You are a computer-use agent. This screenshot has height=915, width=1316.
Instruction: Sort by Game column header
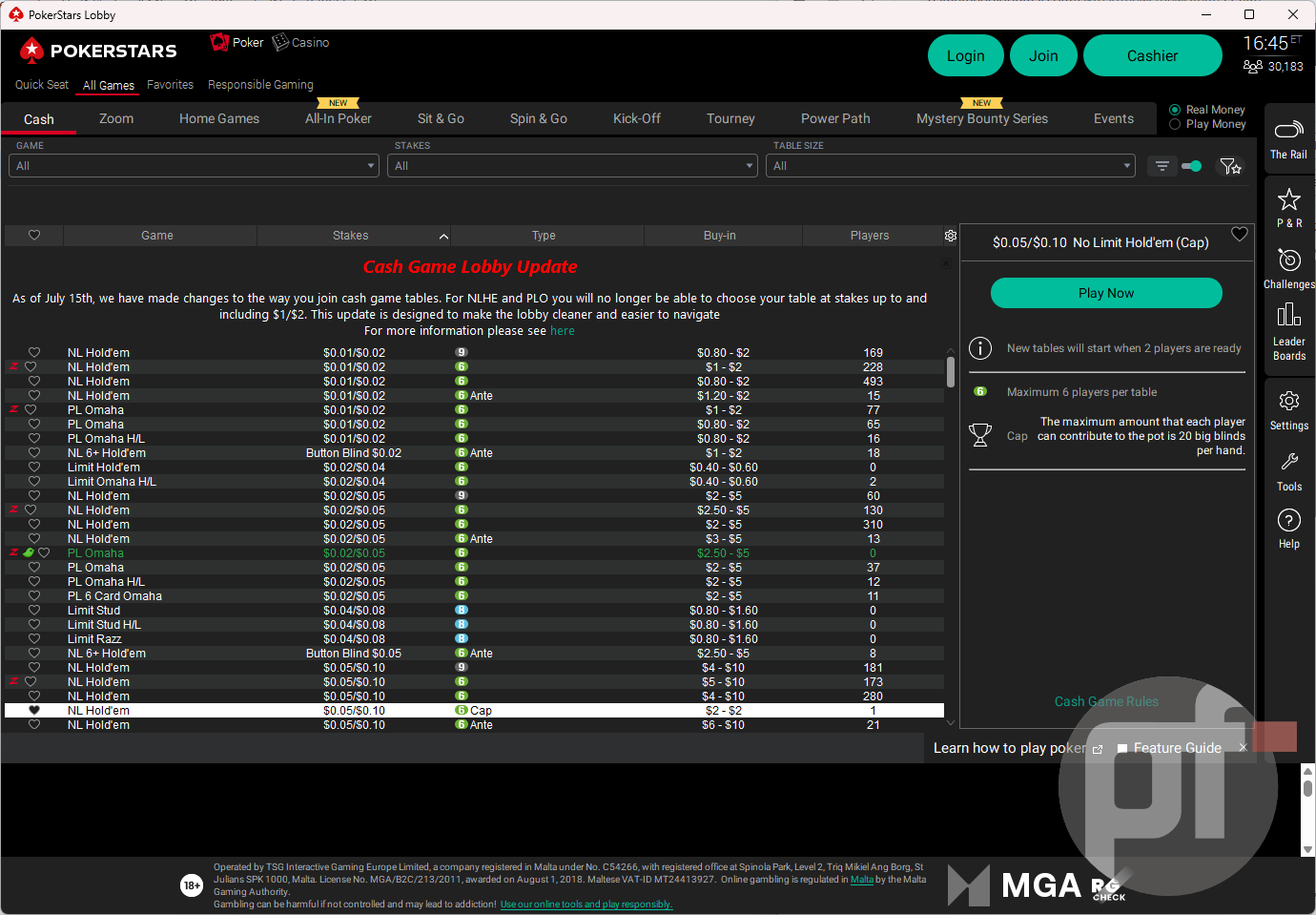point(158,236)
